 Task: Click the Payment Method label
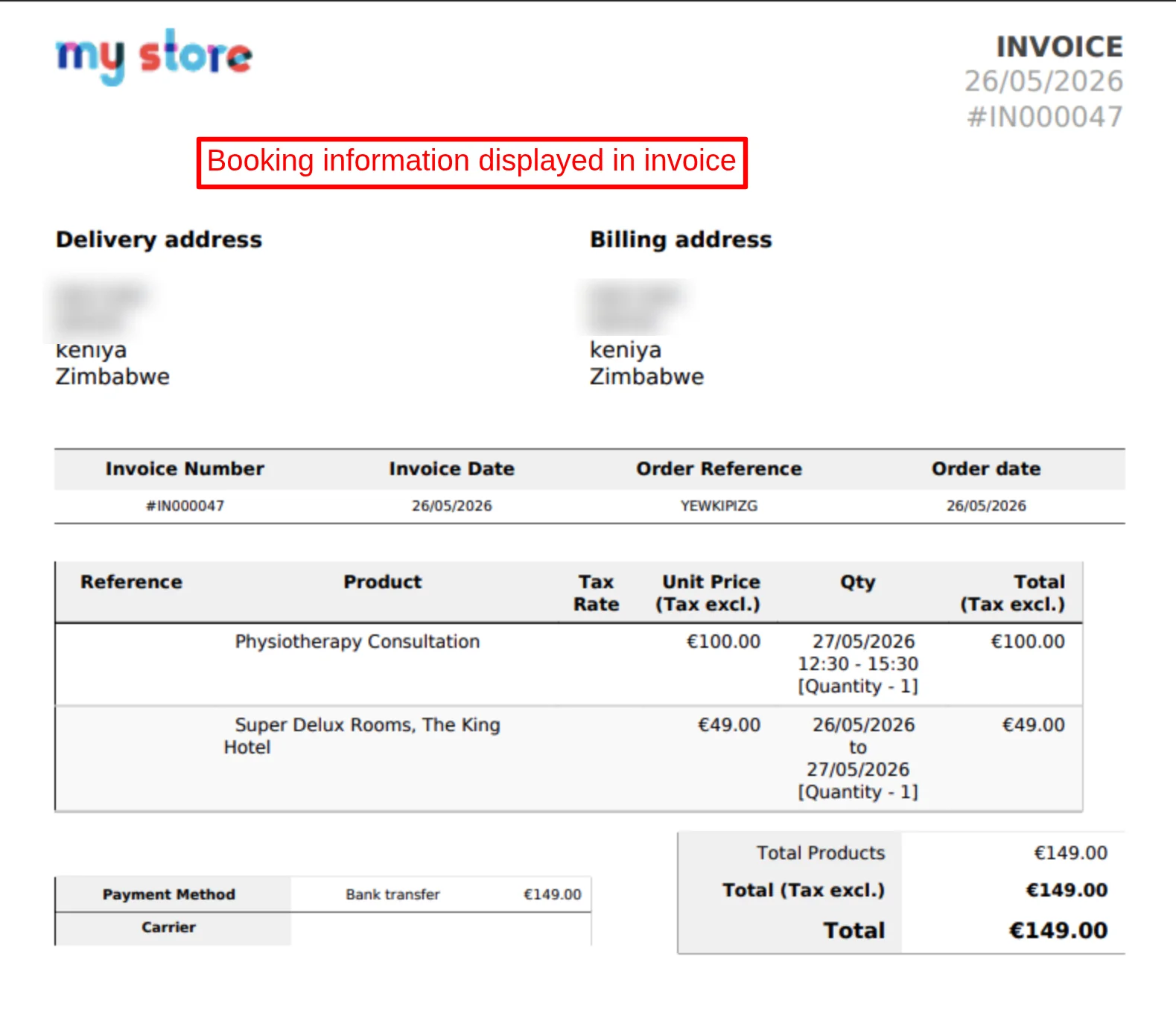point(169,894)
